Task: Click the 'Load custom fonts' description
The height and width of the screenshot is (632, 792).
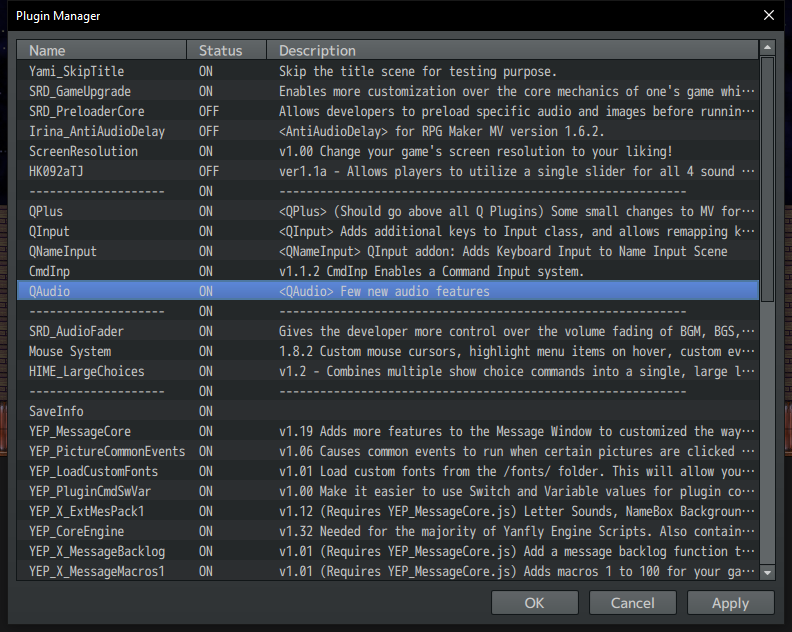Action: coord(516,471)
